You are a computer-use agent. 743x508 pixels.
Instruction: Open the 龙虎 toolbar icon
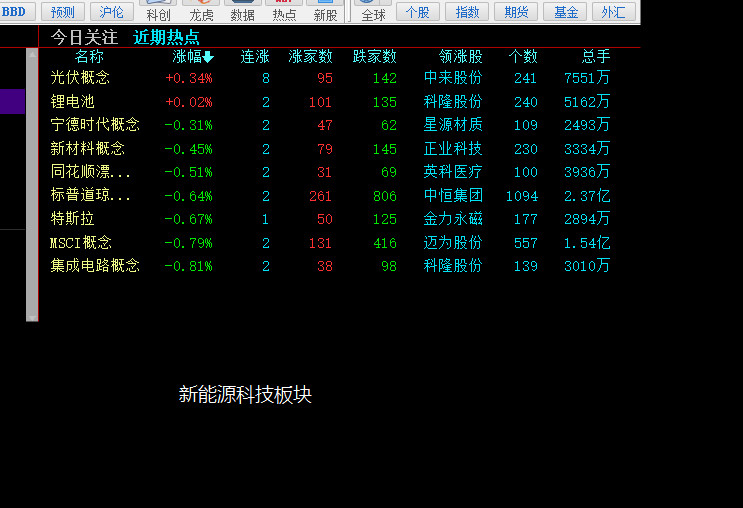(x=201, y=11)
